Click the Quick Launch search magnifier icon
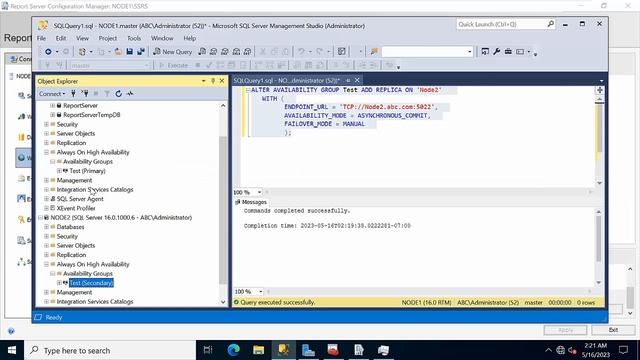This screenshot has width=640, height=360. click(x=550, y=24)
